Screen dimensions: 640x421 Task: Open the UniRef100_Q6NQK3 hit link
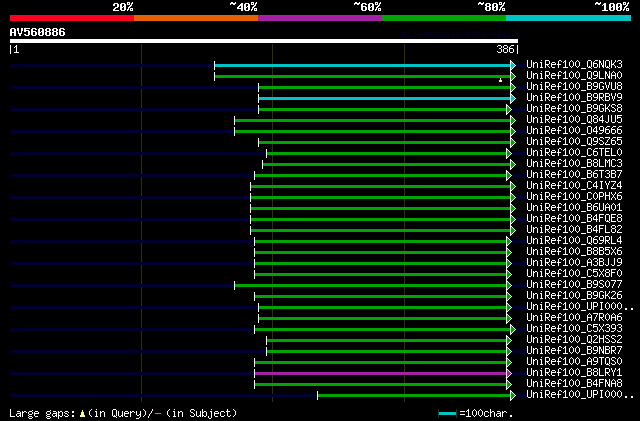point(574,65)
